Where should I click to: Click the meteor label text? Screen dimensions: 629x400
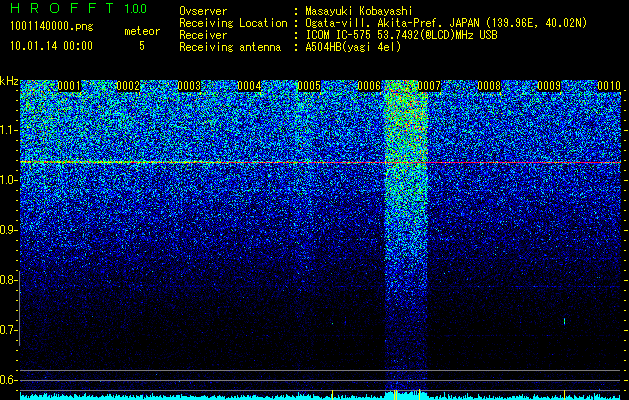(x=142, y=31)
